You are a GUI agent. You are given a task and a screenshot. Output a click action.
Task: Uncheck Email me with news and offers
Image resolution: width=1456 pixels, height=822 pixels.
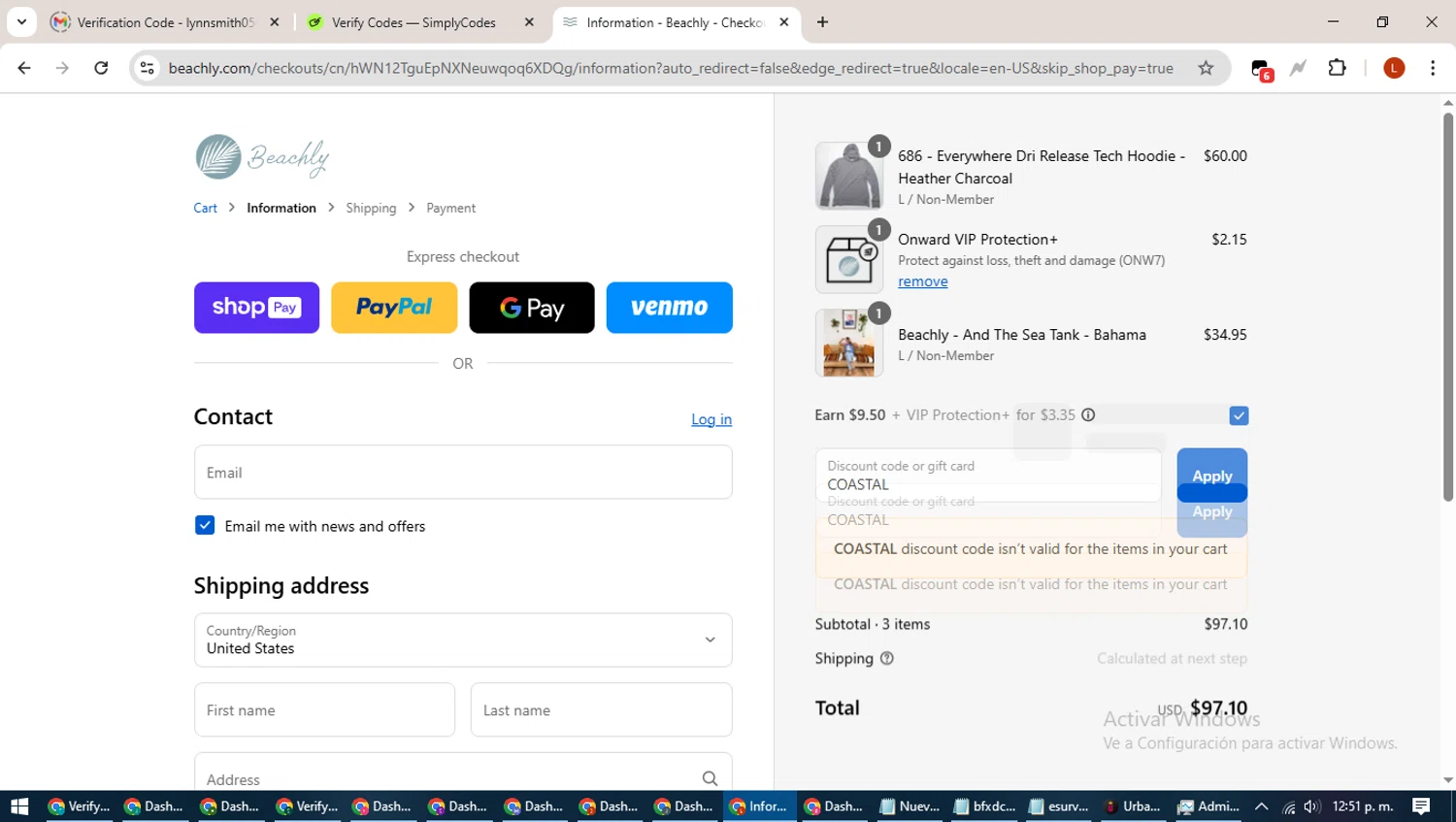coord(205,525)
